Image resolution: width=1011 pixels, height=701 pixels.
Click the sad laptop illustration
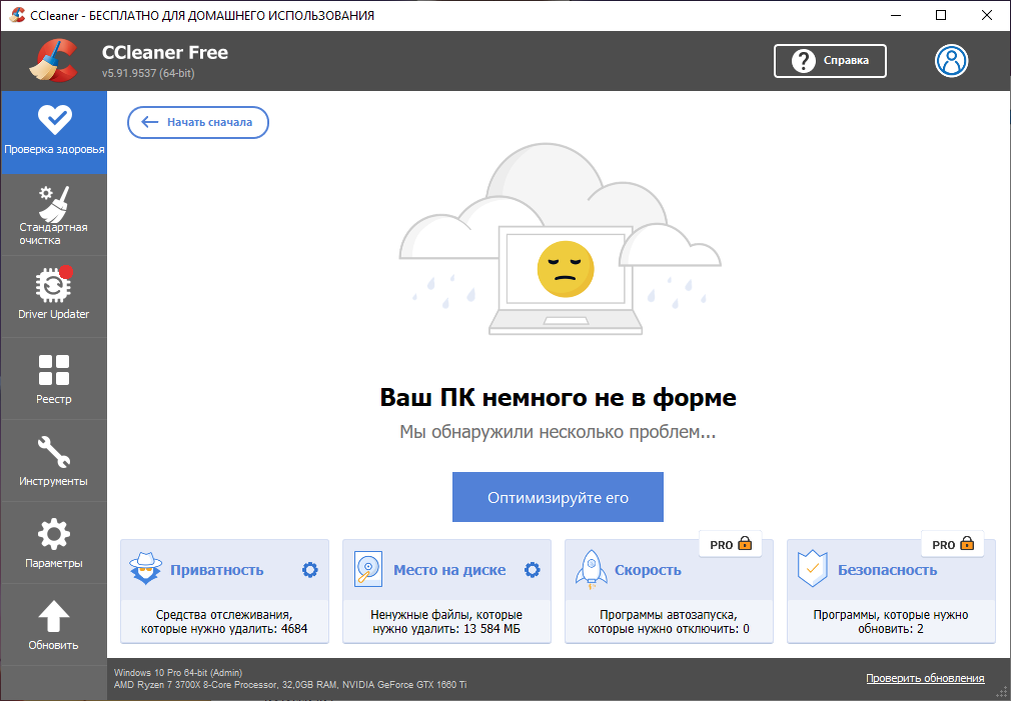[x=560, y=239]
